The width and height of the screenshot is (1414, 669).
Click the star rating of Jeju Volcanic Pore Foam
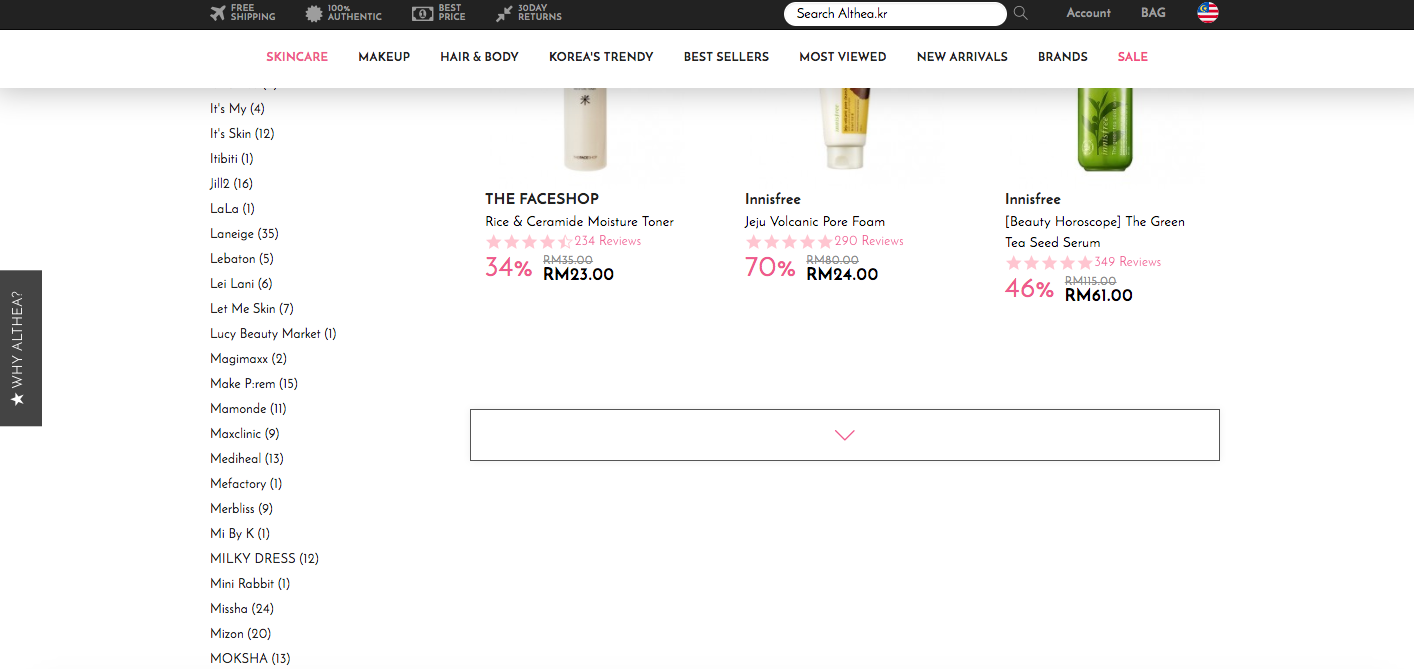(x=789, y=242)
